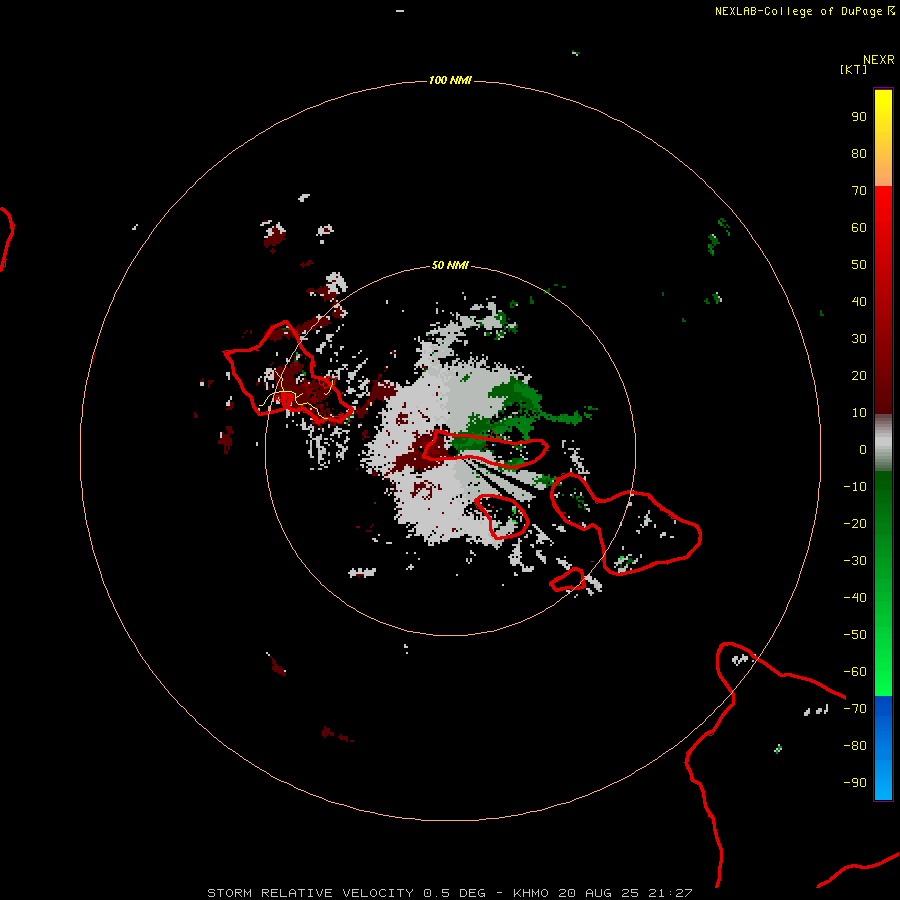Click the -60 value on the velocity scale
This screenshot has width=900, height=900.
click(855, 672)
